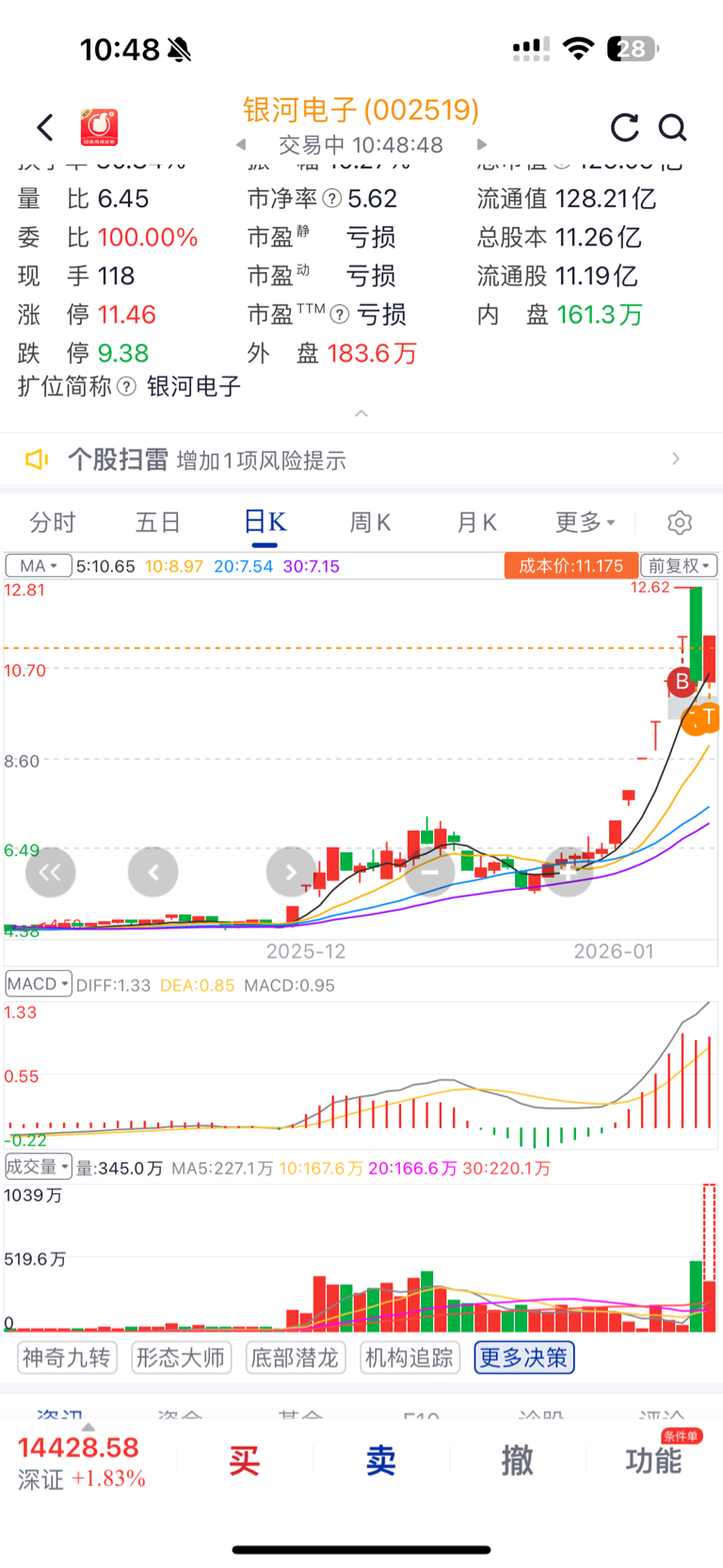This screenshot has height=1568, width=723.
Task: Tap the 外盘 183.6万 value
Action: (372, 353)
